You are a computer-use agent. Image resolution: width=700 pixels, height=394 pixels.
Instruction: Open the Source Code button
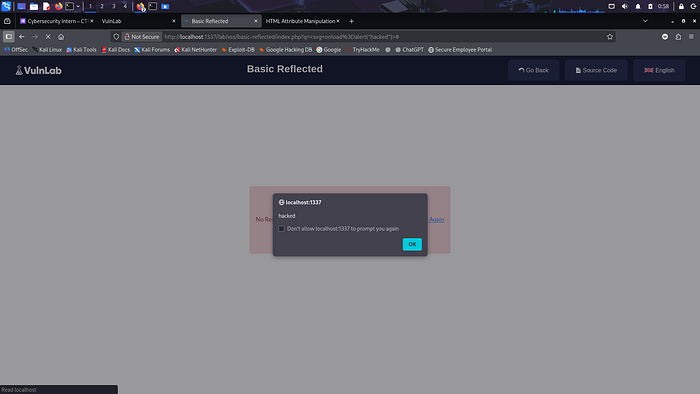596,70
